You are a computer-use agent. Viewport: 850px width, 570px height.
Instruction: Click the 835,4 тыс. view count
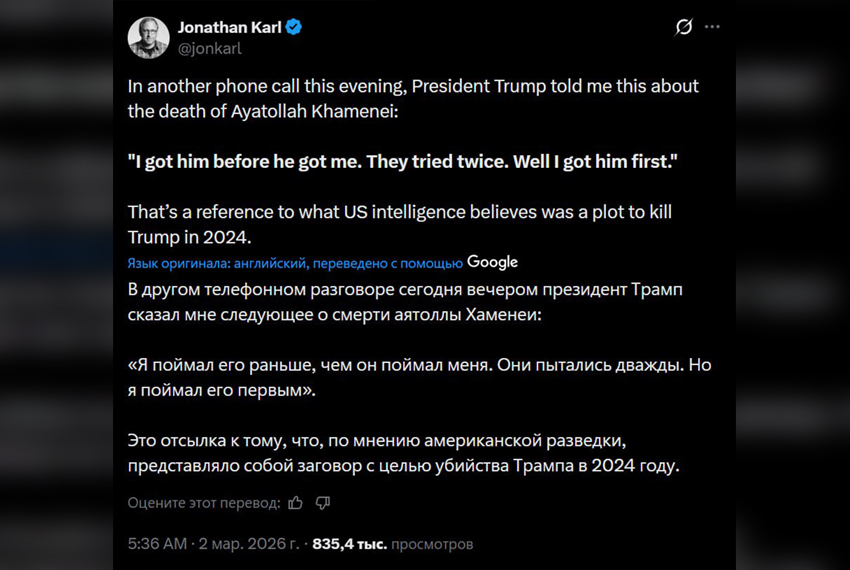pos(349,544)
